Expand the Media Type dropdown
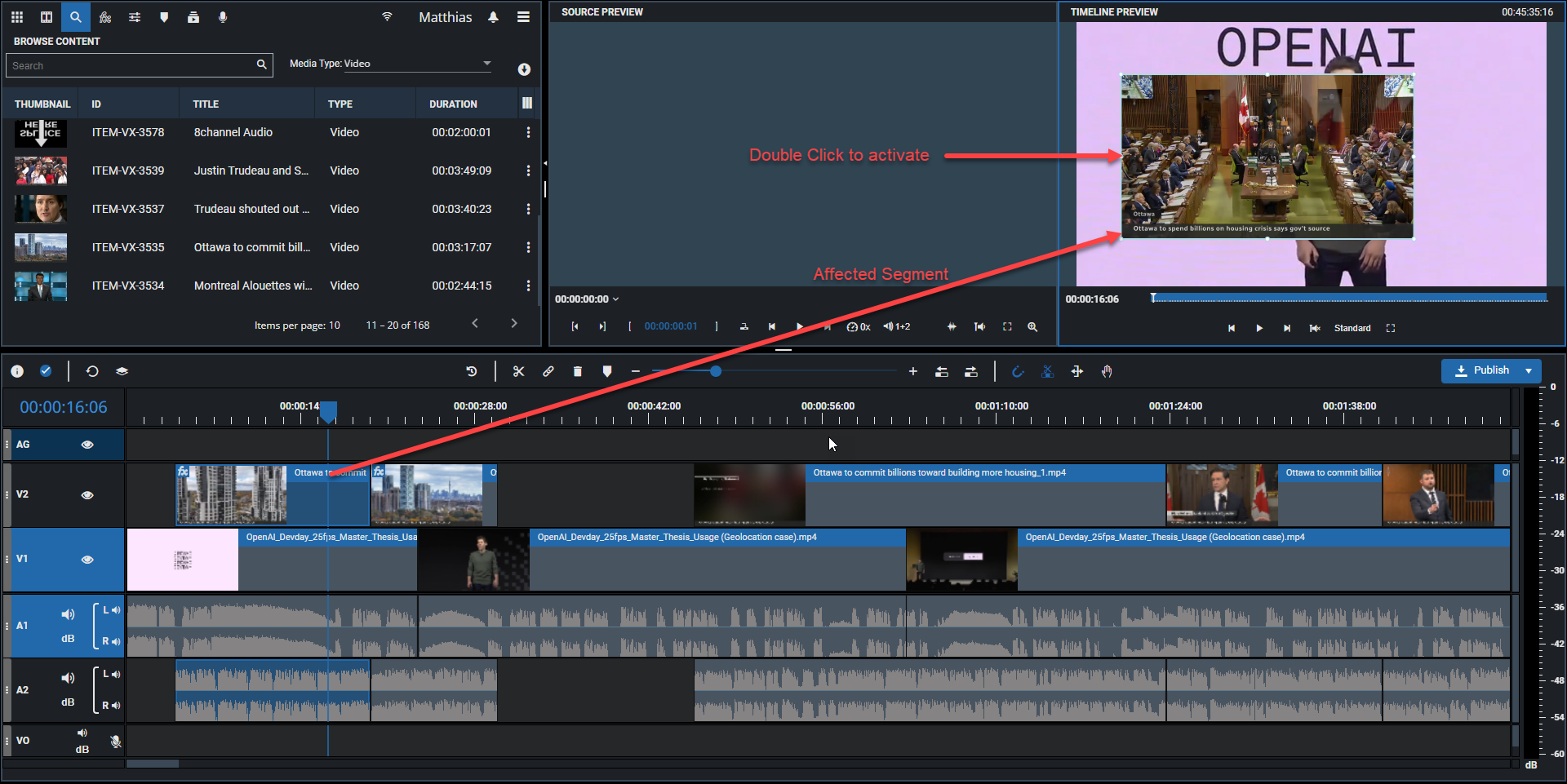The height and width of the screenshot is (784, 1567). click(x=487, y=63)
